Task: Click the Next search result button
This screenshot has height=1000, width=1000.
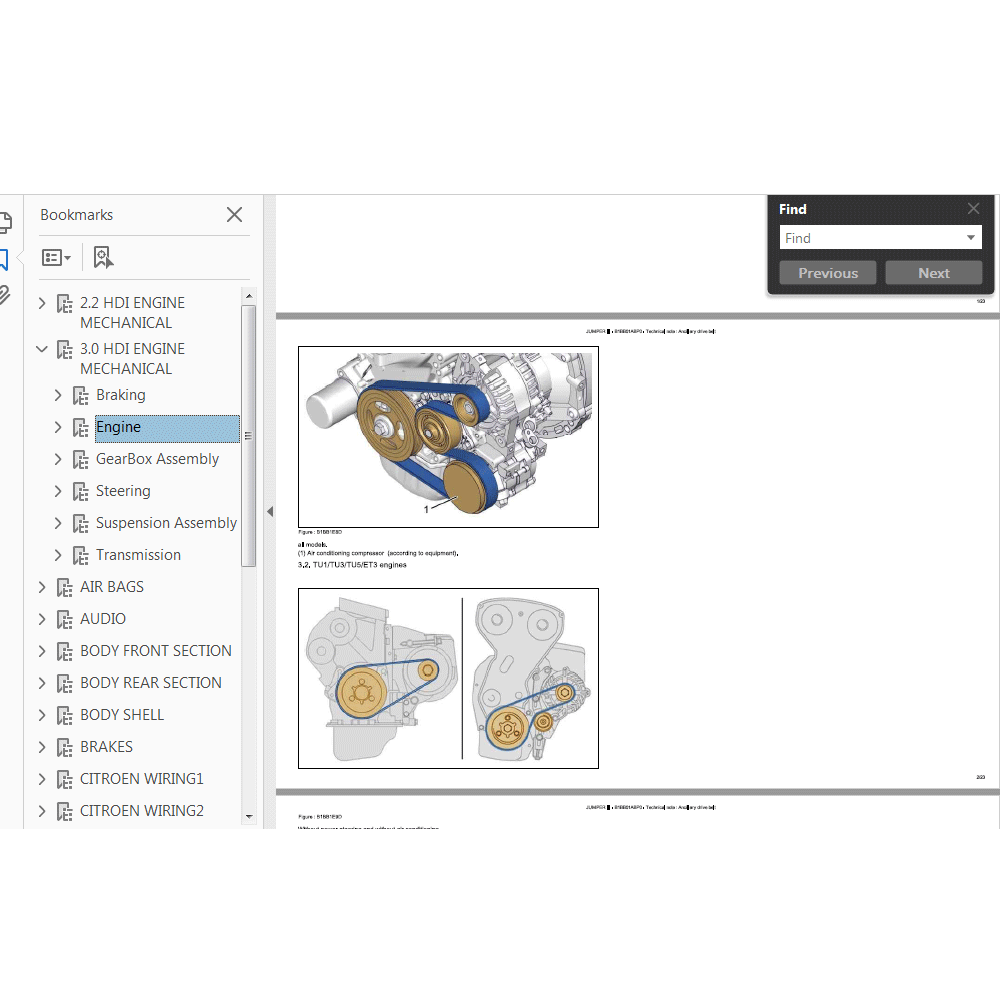Action: tap(934, 273)
